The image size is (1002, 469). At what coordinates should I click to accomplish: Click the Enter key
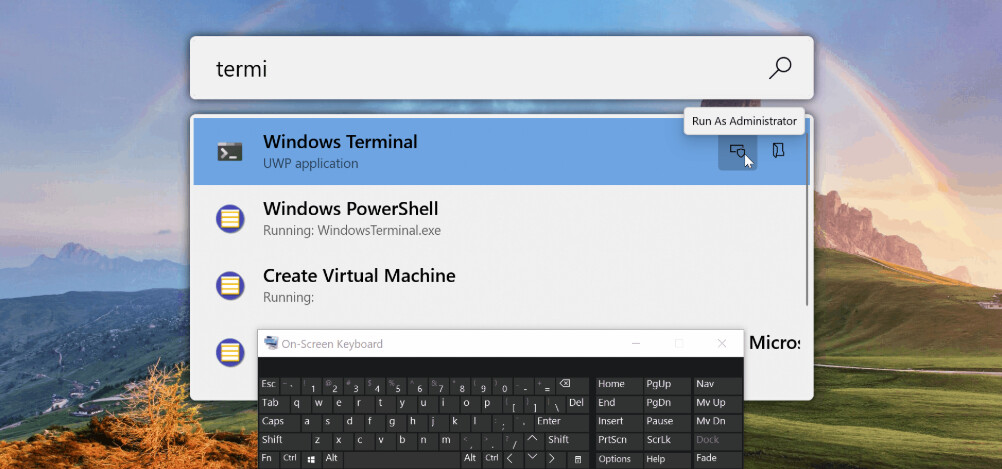click(x=562, y=423)
